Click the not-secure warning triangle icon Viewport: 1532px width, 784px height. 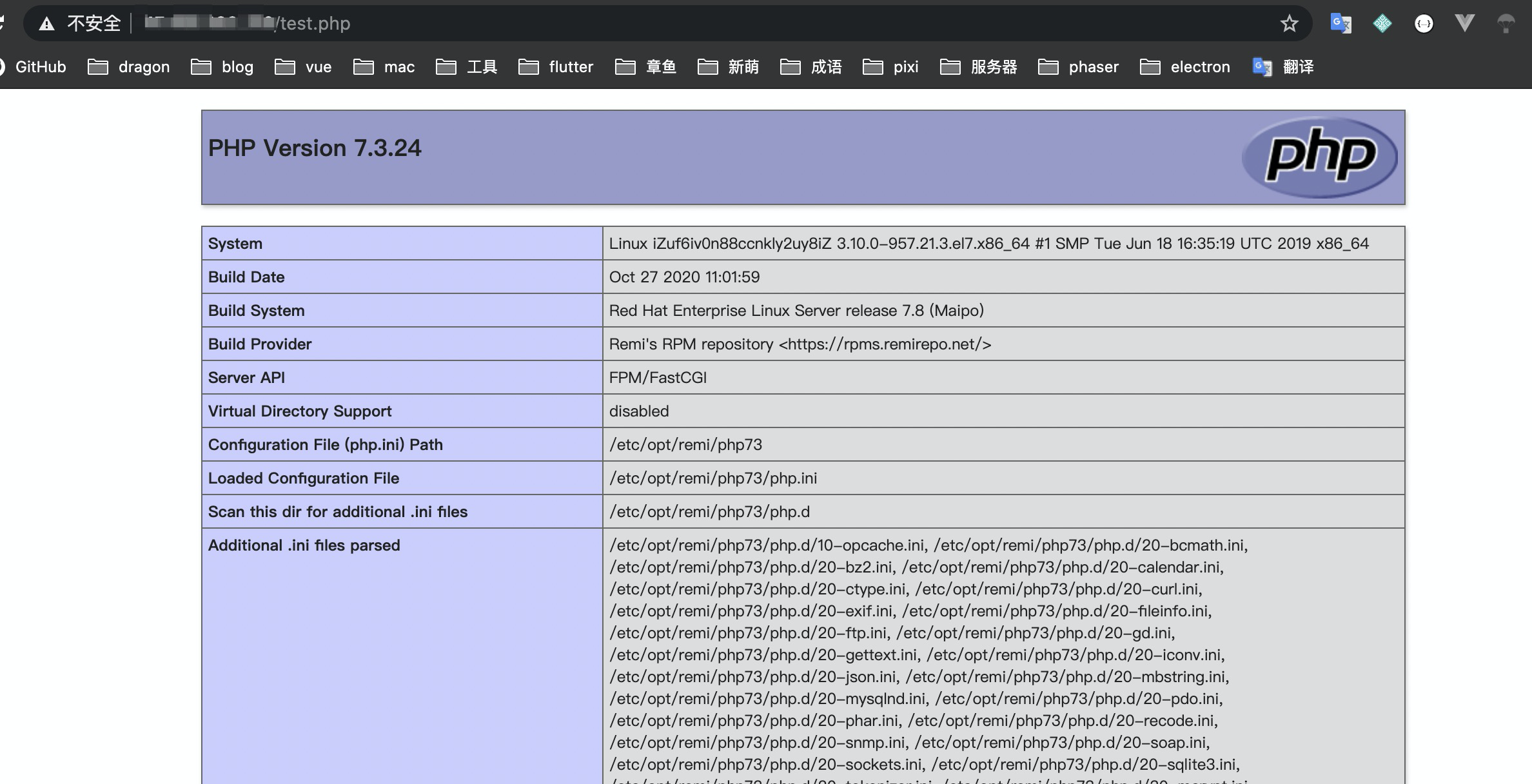(46, 24)
